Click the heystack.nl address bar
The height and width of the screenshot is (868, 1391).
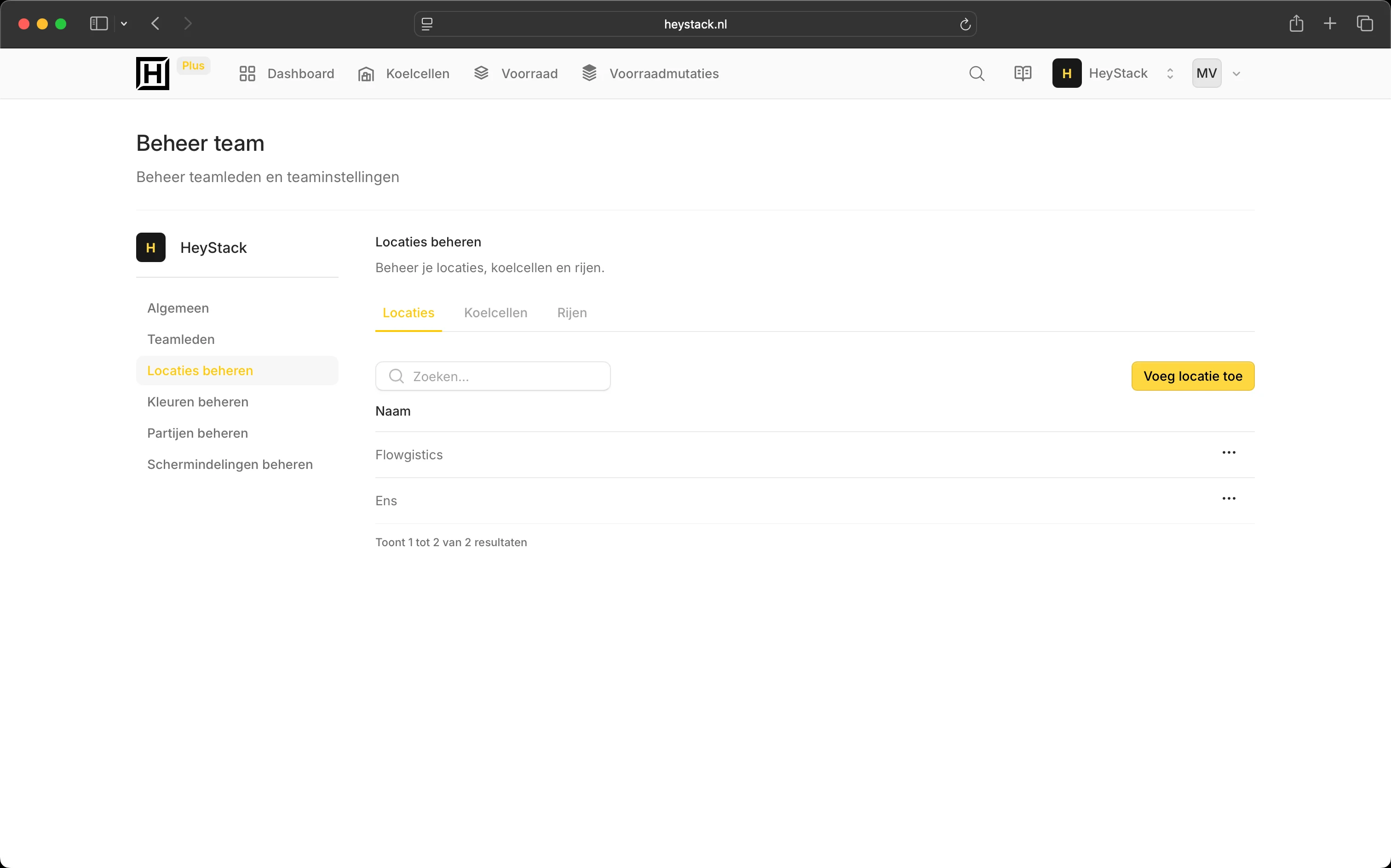coord(695,24)
